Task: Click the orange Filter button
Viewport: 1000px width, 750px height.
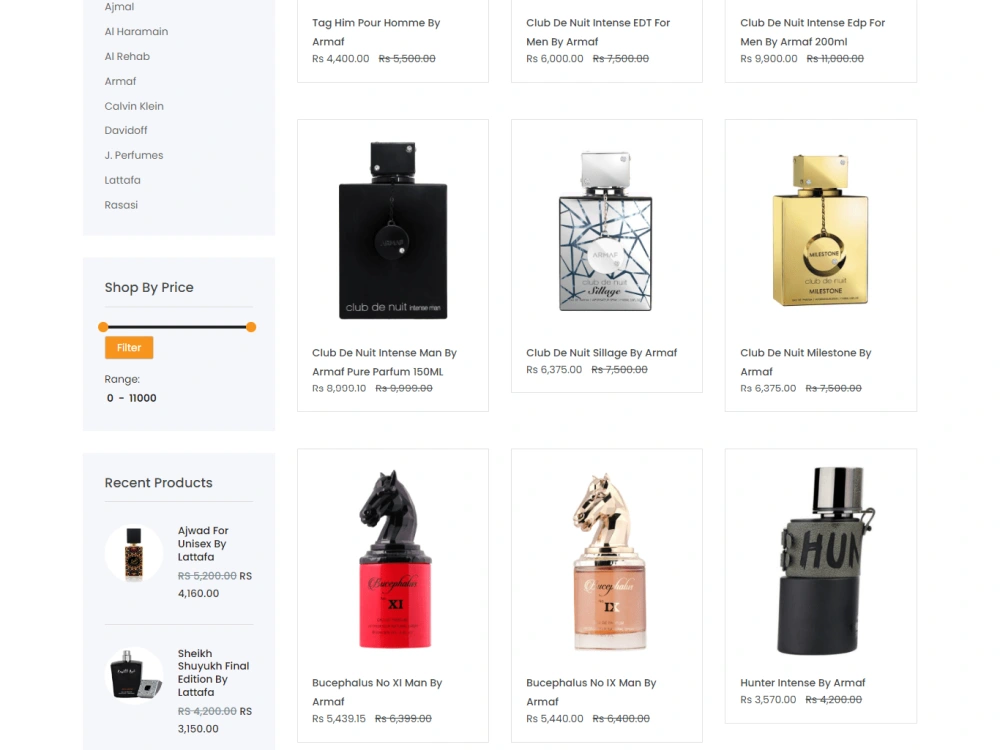Action: (x=129, y=348)
